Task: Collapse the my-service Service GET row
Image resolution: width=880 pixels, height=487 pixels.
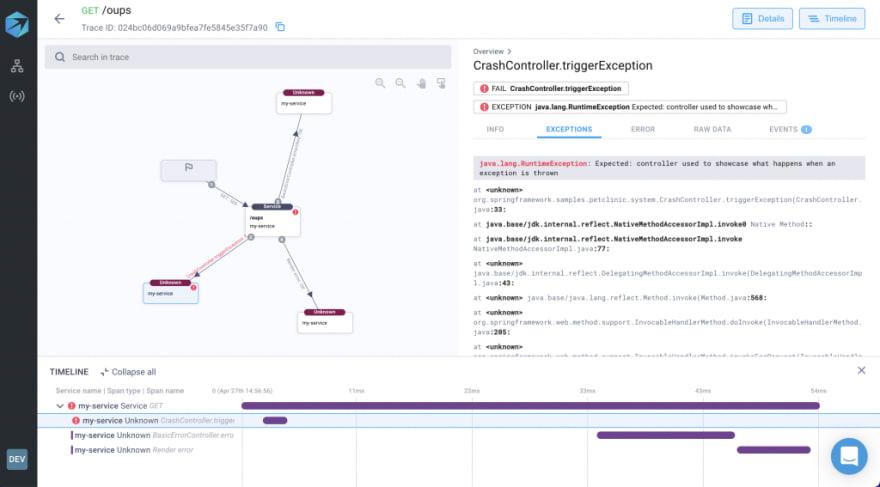Action: pyautogui.click(x=60, y=406)
